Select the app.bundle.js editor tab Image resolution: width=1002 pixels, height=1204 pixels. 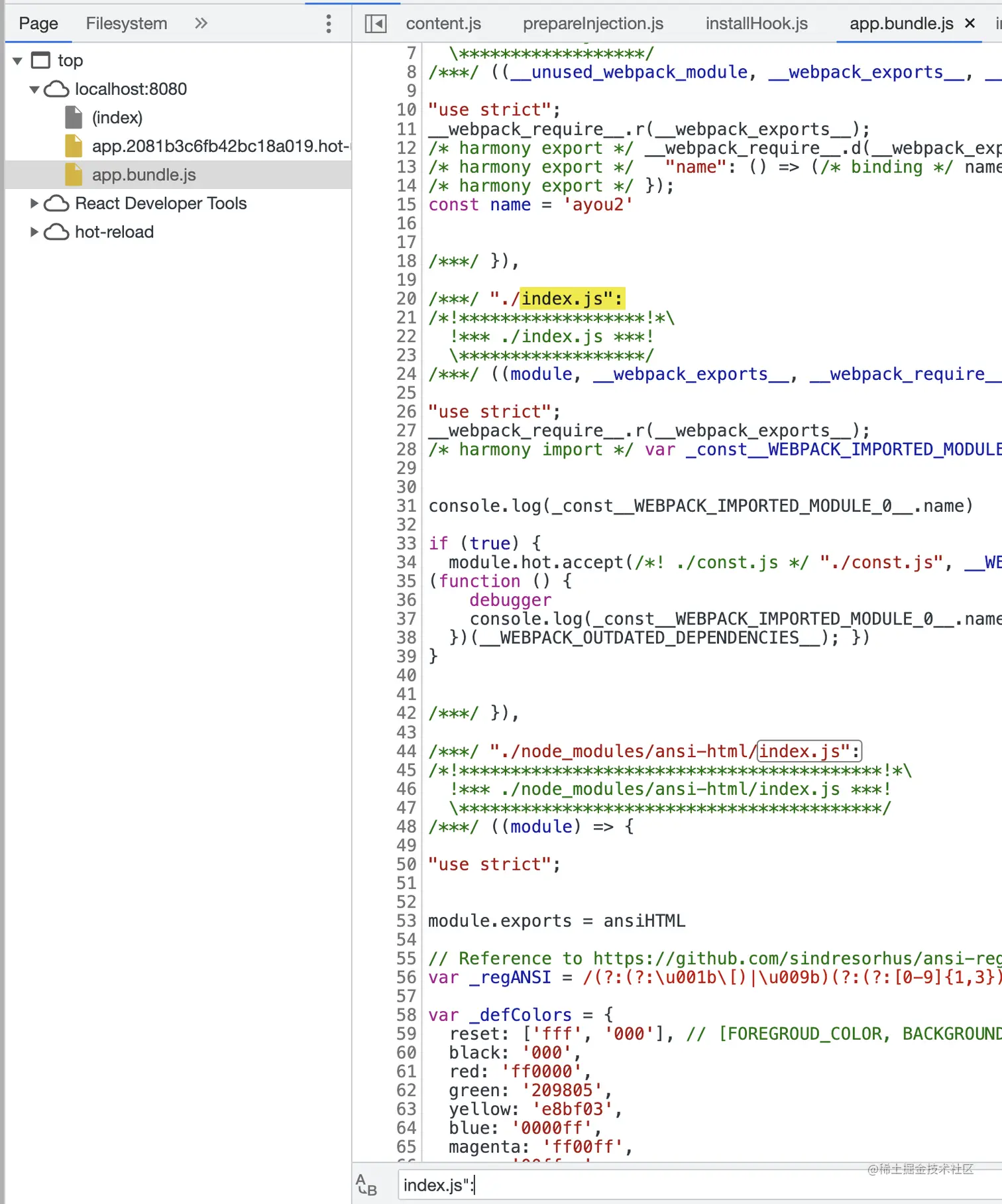pos(901,24)
